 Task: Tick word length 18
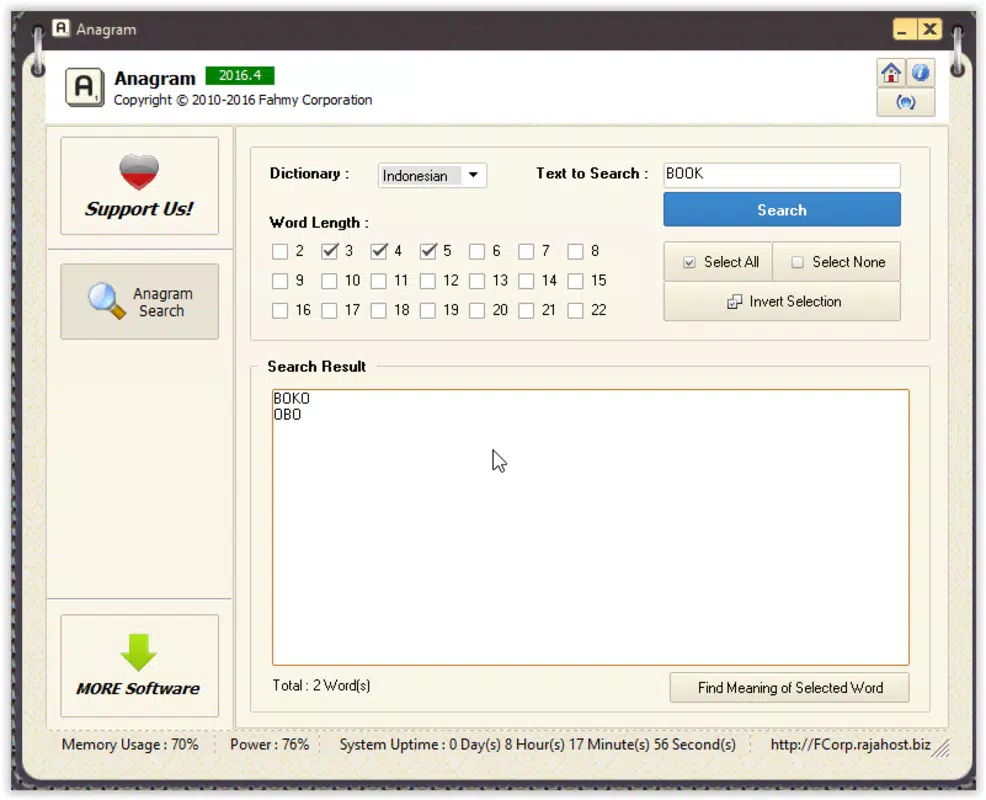click(x=379, y=311)
